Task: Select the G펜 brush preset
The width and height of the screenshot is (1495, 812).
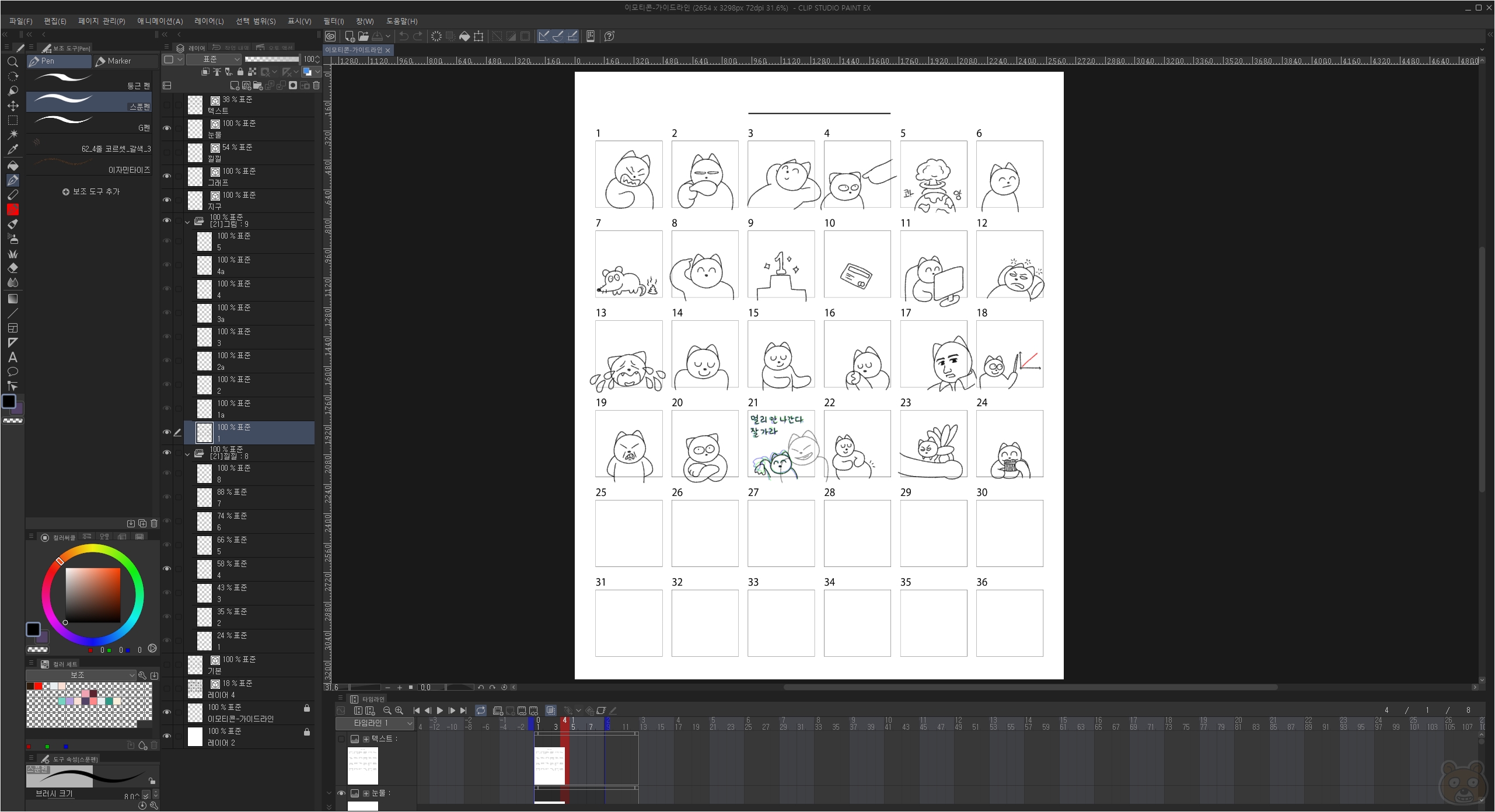Action: pos(89,124)
